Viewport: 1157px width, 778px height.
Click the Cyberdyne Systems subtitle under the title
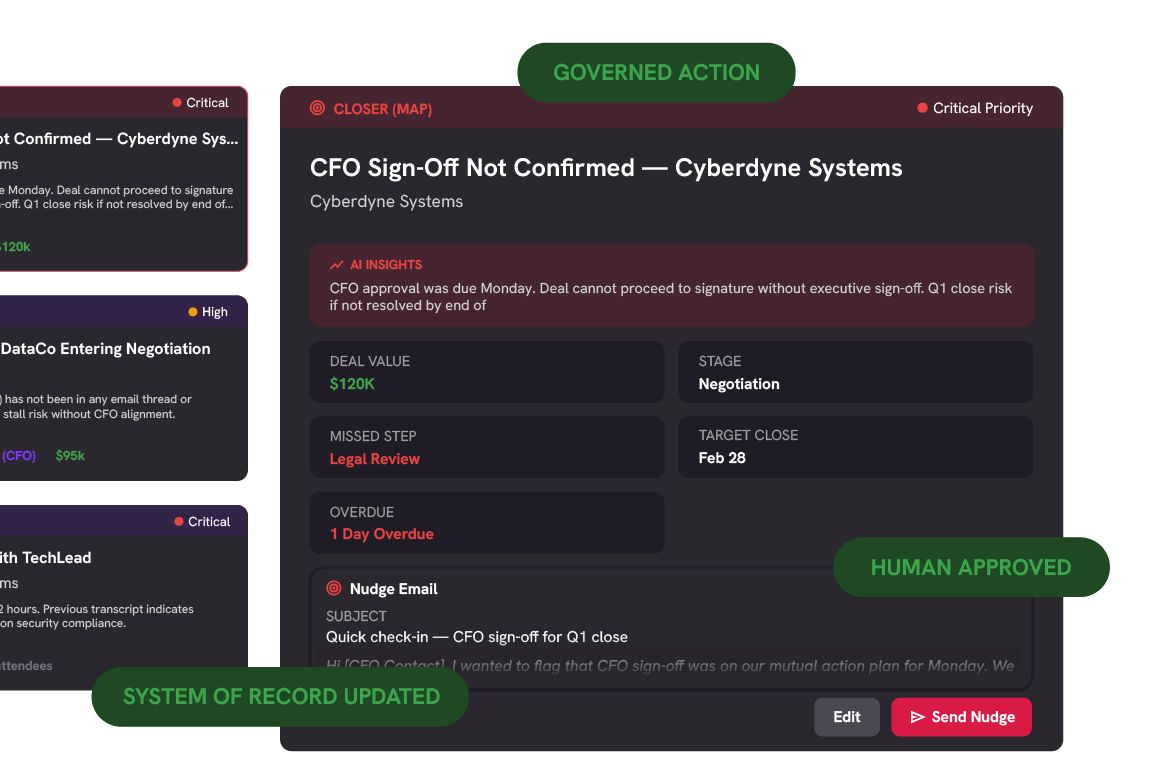(387, 202)
